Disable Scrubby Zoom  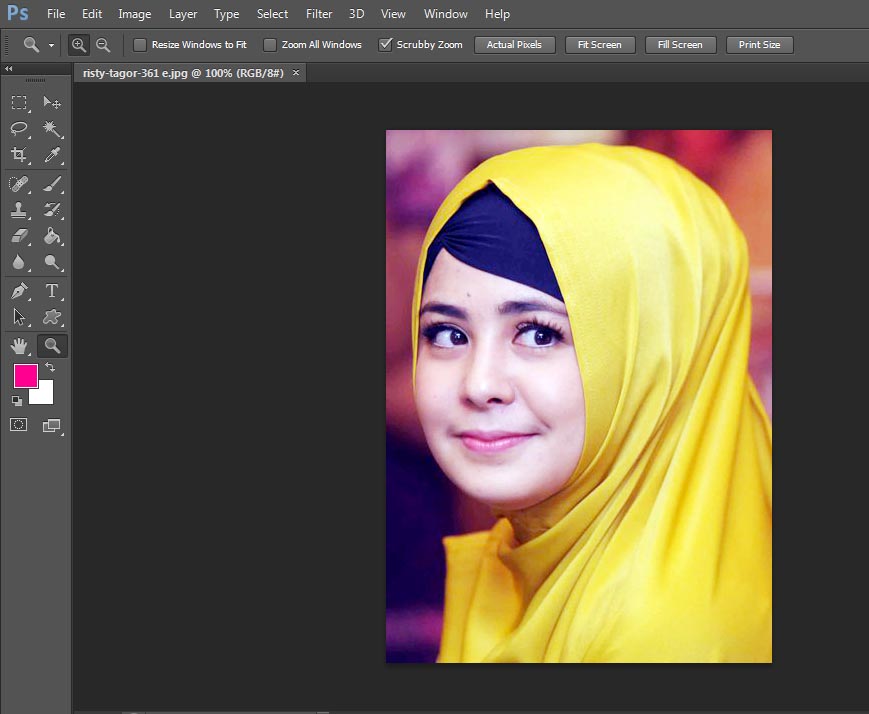click(x=384, y=44)
